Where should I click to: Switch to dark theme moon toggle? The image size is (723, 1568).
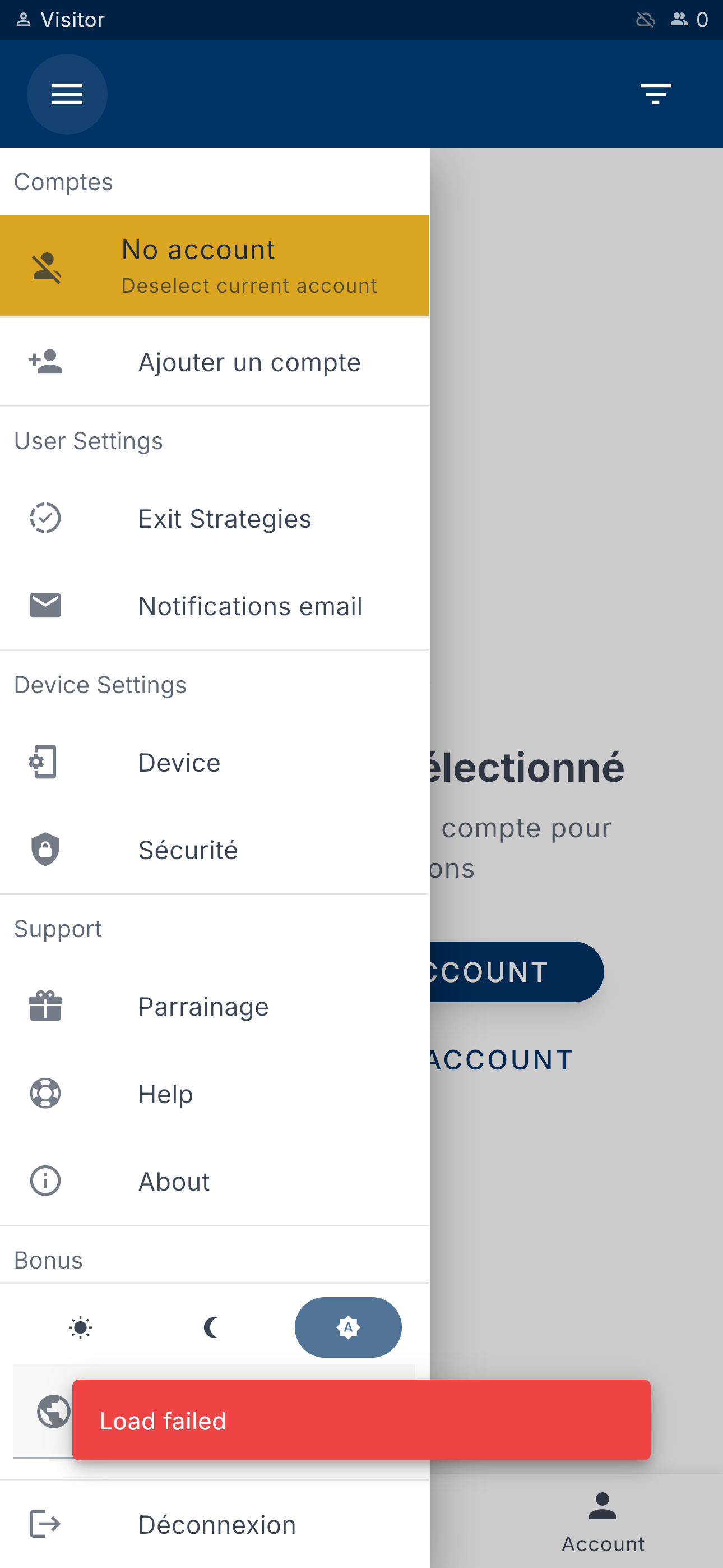click(x=211, y=1327)
